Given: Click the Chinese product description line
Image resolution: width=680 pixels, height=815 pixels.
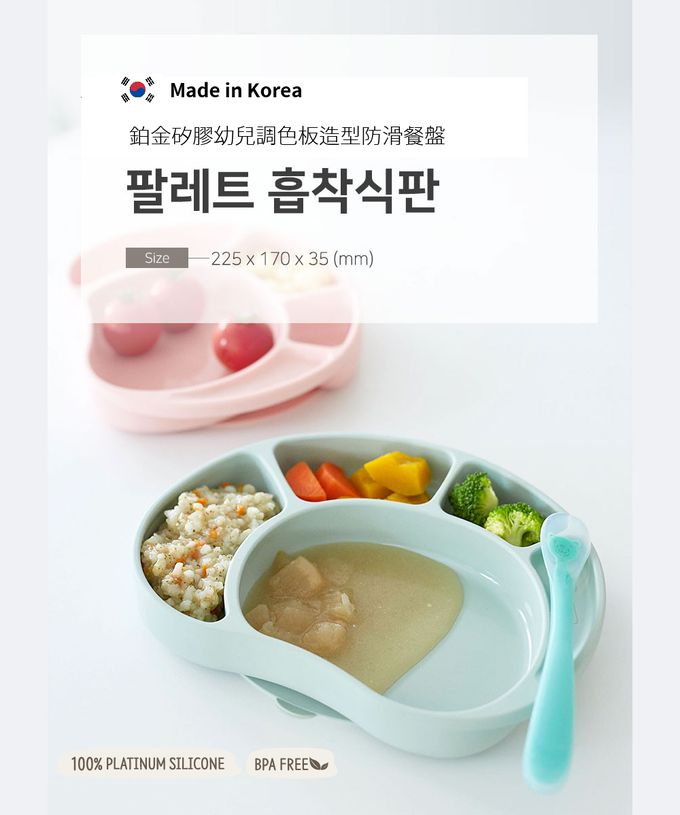Looking at the screenshot, I should pyautogui.click(x=287, y=137).
